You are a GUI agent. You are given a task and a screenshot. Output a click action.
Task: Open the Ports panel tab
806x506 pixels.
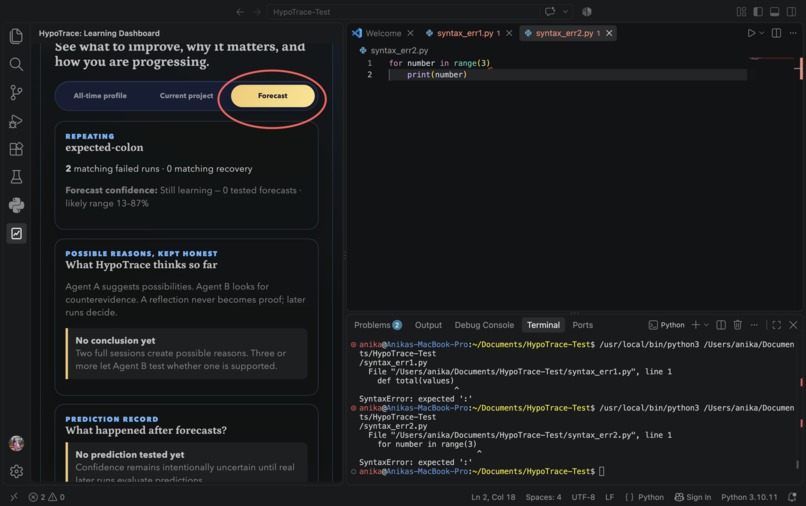coord(582,325)
